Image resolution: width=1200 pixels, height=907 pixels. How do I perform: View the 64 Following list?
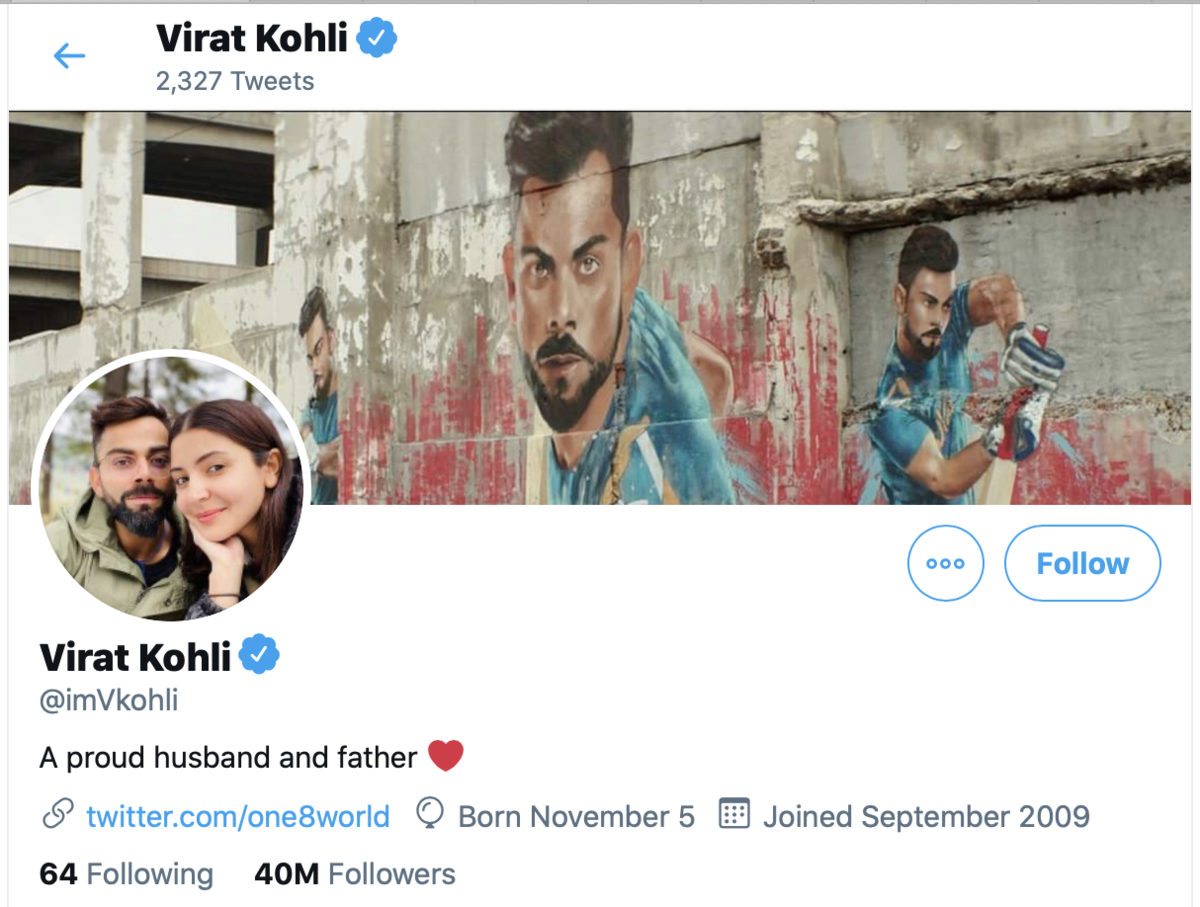tap(126, 874)
